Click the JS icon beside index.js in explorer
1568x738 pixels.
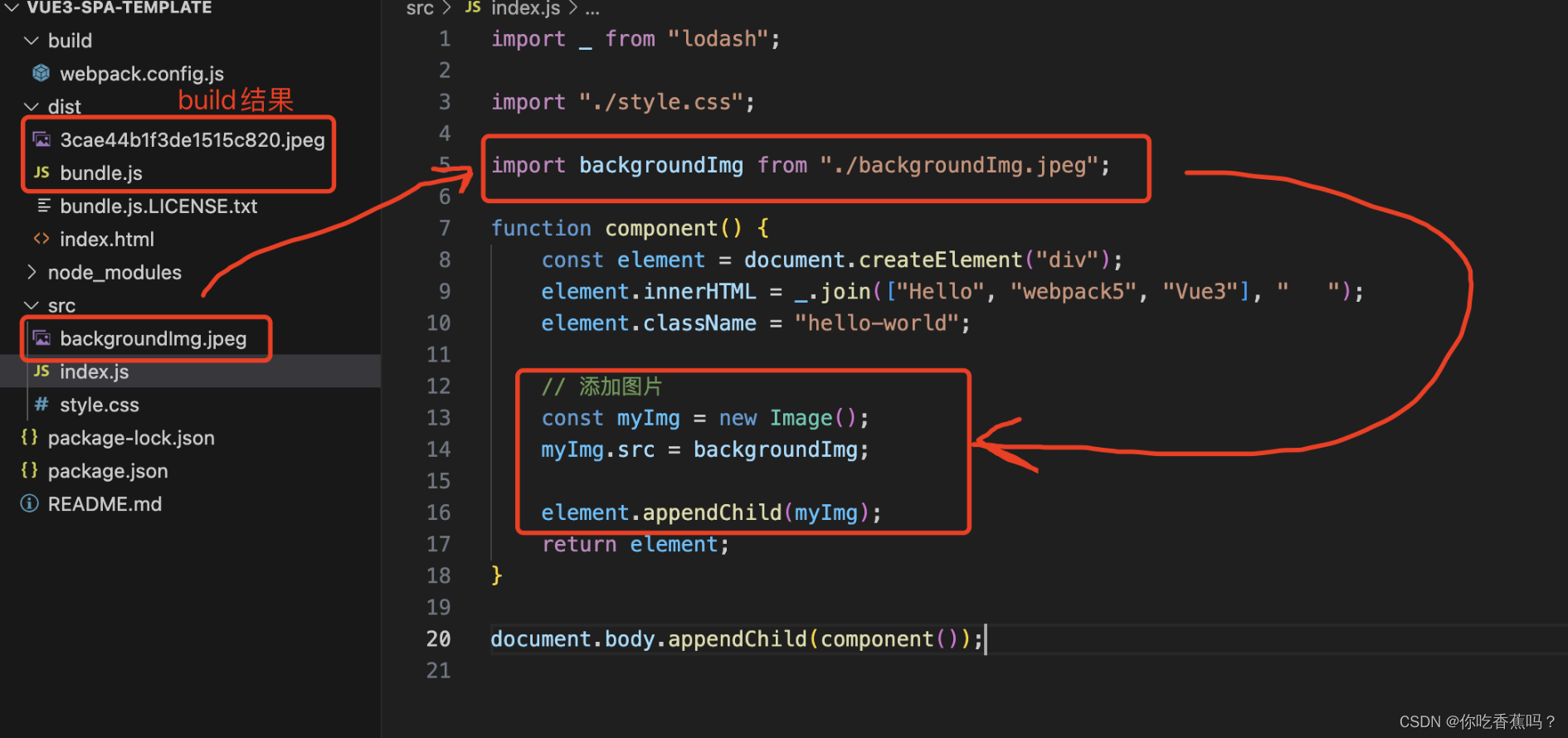[x=41, y=371]
